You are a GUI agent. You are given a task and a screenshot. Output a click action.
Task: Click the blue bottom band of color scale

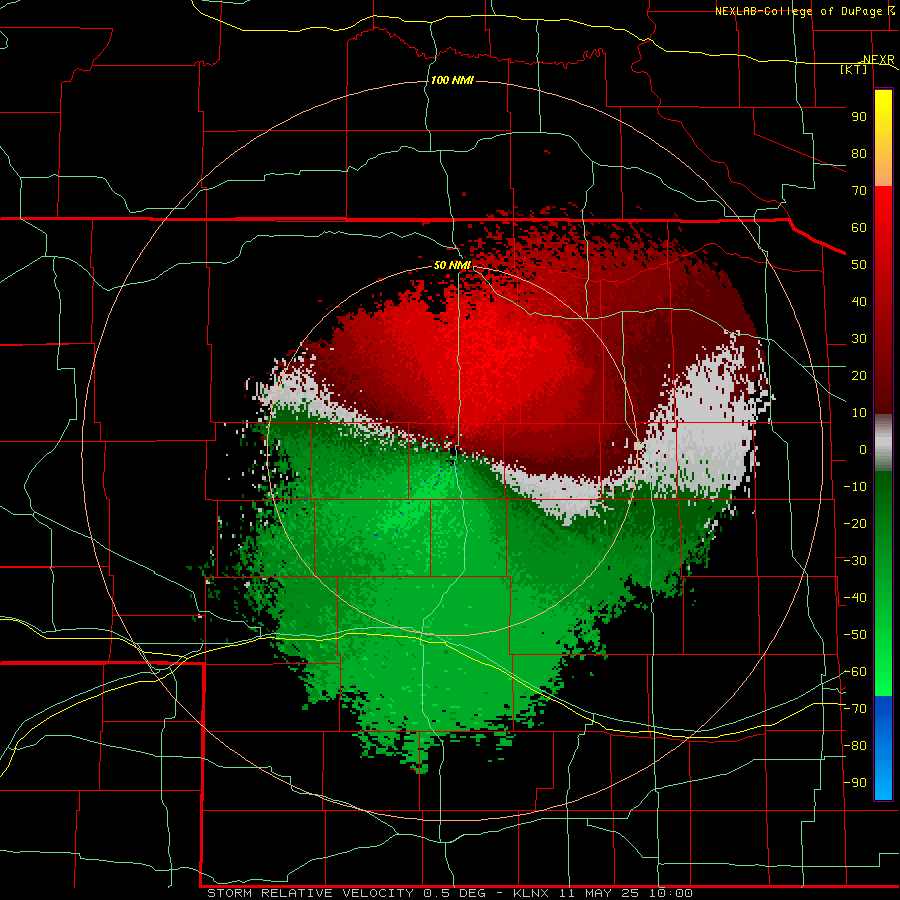tap(883, 748)
